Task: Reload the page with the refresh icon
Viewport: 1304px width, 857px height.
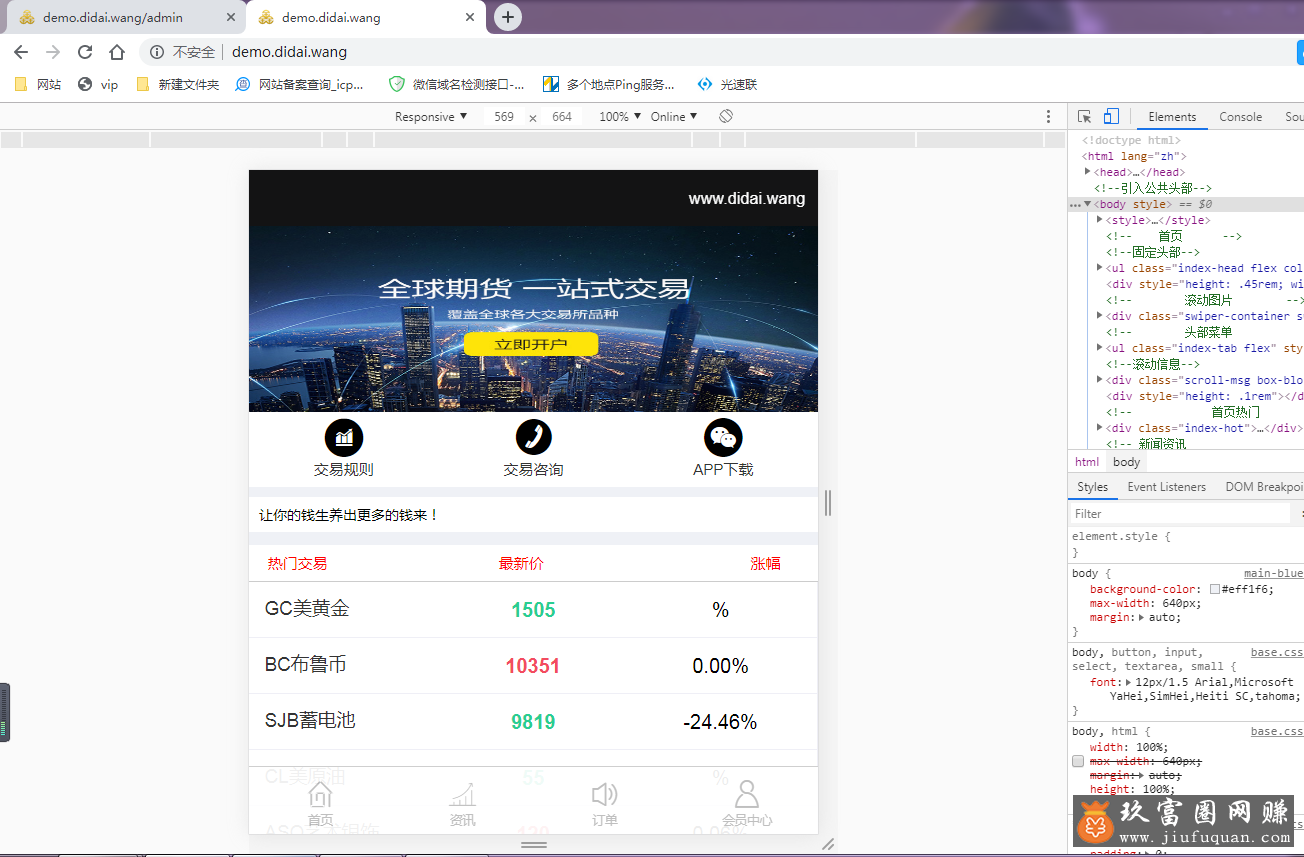Action: [x=85, y=52]
